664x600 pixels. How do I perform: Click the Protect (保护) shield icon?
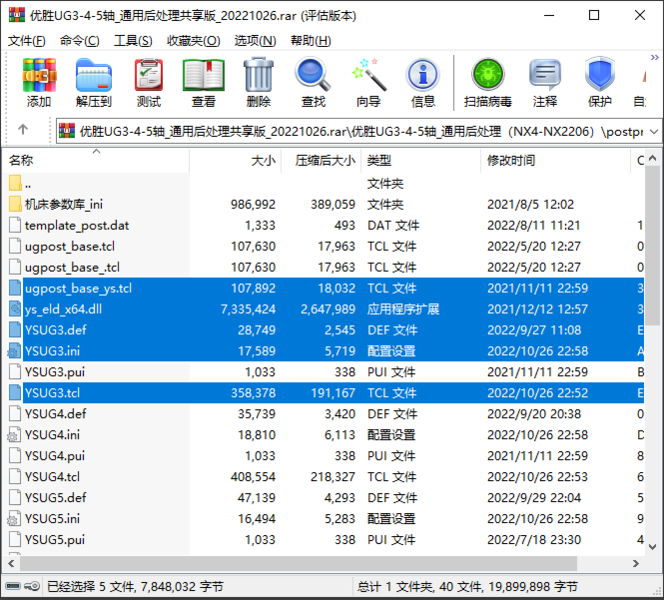coord(600,75)
